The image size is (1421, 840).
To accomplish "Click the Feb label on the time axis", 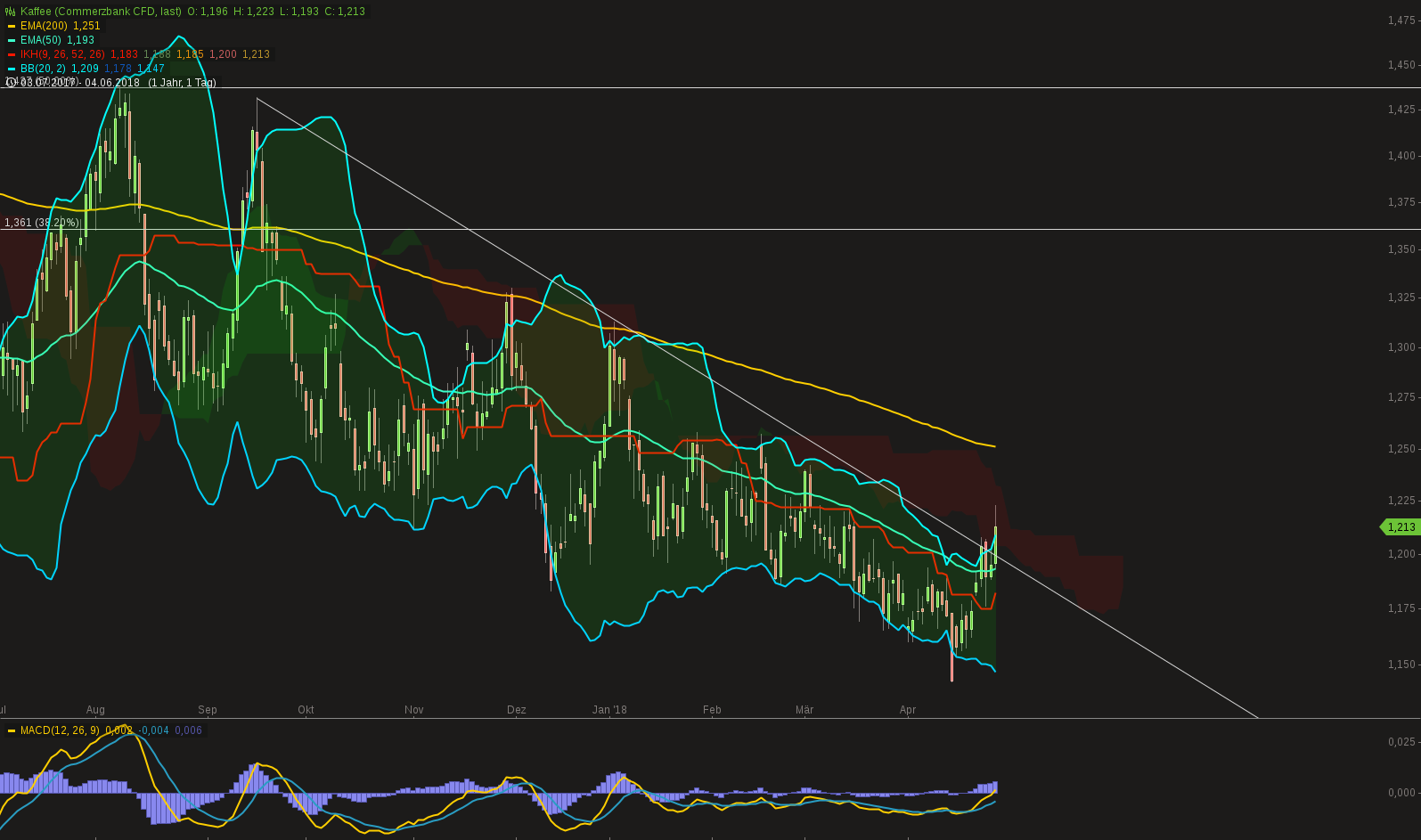I will [712, 710].
